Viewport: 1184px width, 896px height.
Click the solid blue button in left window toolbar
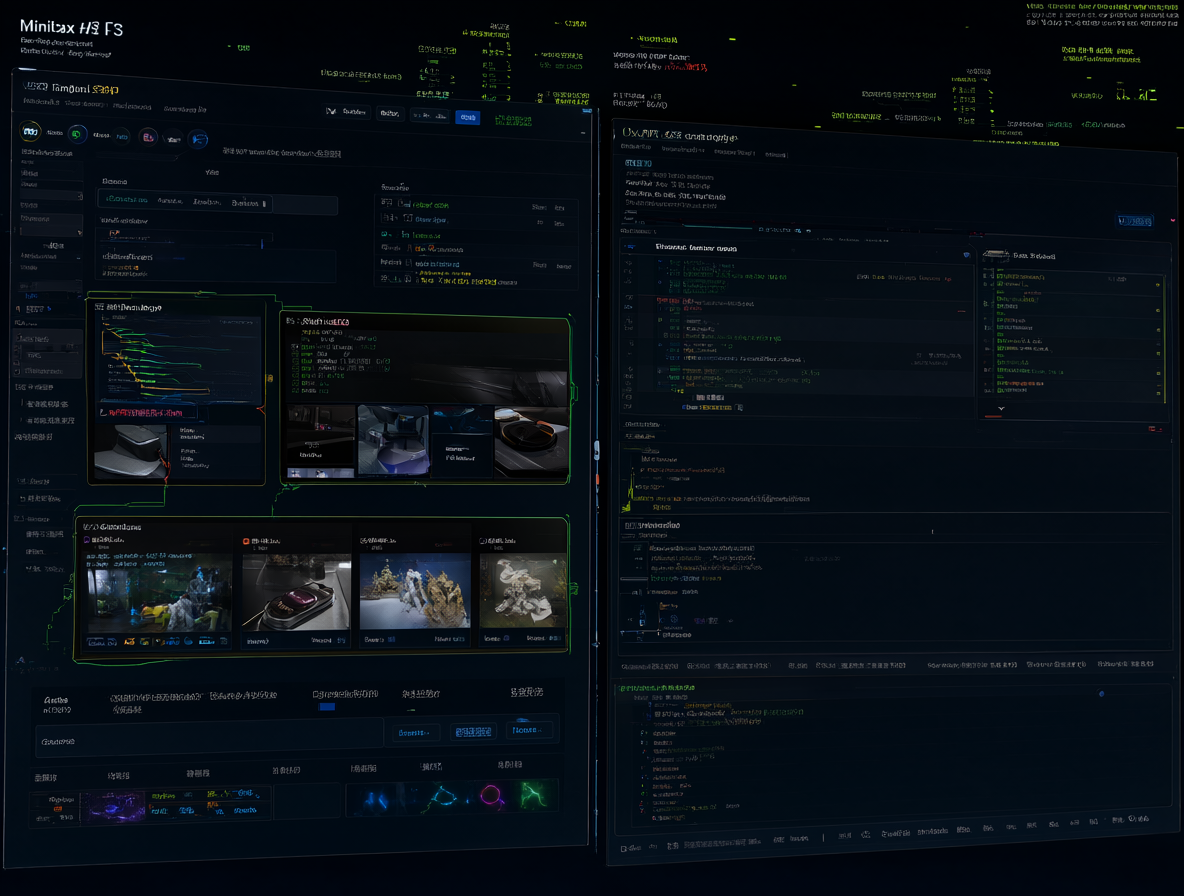pyautogui.click(x=467, y=117)
